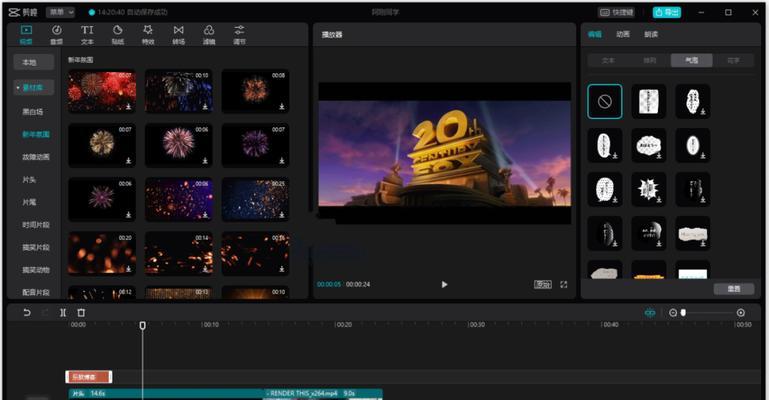Toggle player fullscreen icon
The width and height of the screenshot is (769, 400).
(x=564, y=284)
